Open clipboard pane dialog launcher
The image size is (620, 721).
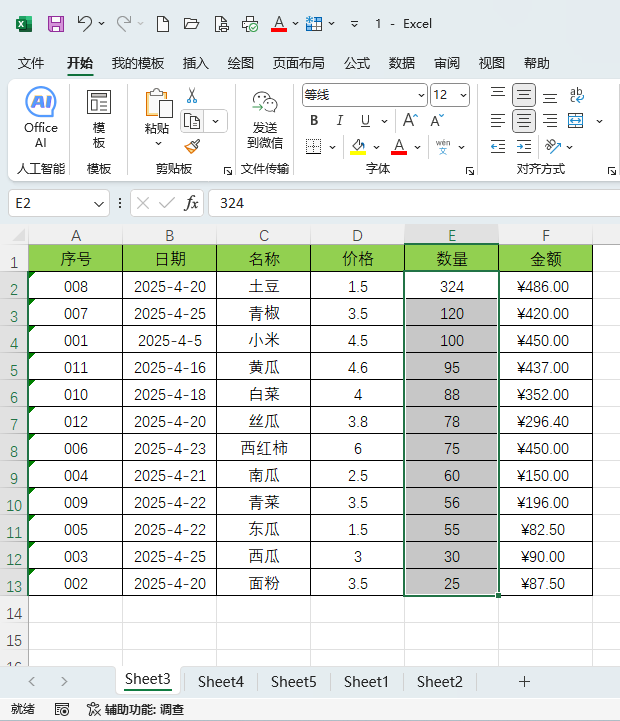(228, 171)
